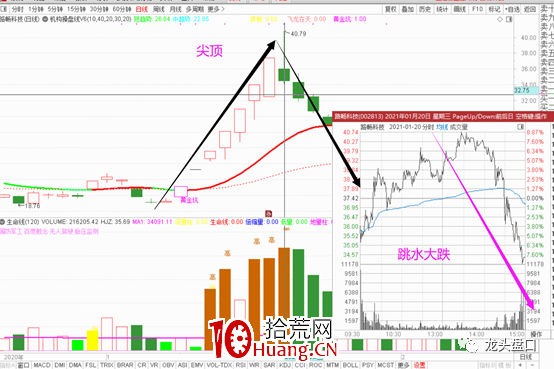Viewport: 554px width, 369px height.
Task: Switch to 周线 weekly chart
Action: [159, 9]
